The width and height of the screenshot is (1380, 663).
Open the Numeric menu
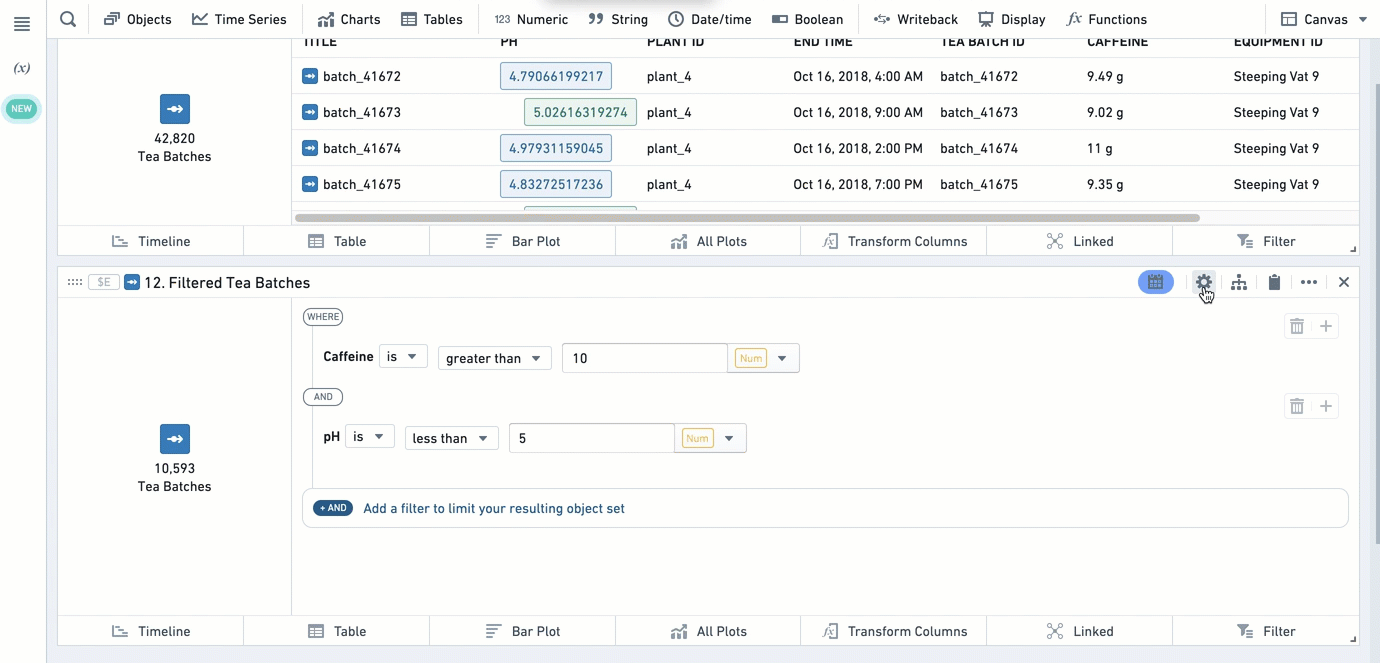point(531,19)
